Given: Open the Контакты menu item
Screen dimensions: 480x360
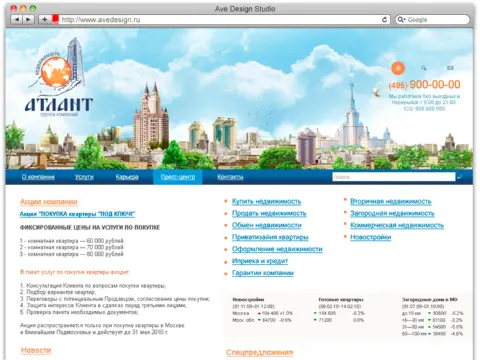Looking at the screenshot, I should [230, 177].
